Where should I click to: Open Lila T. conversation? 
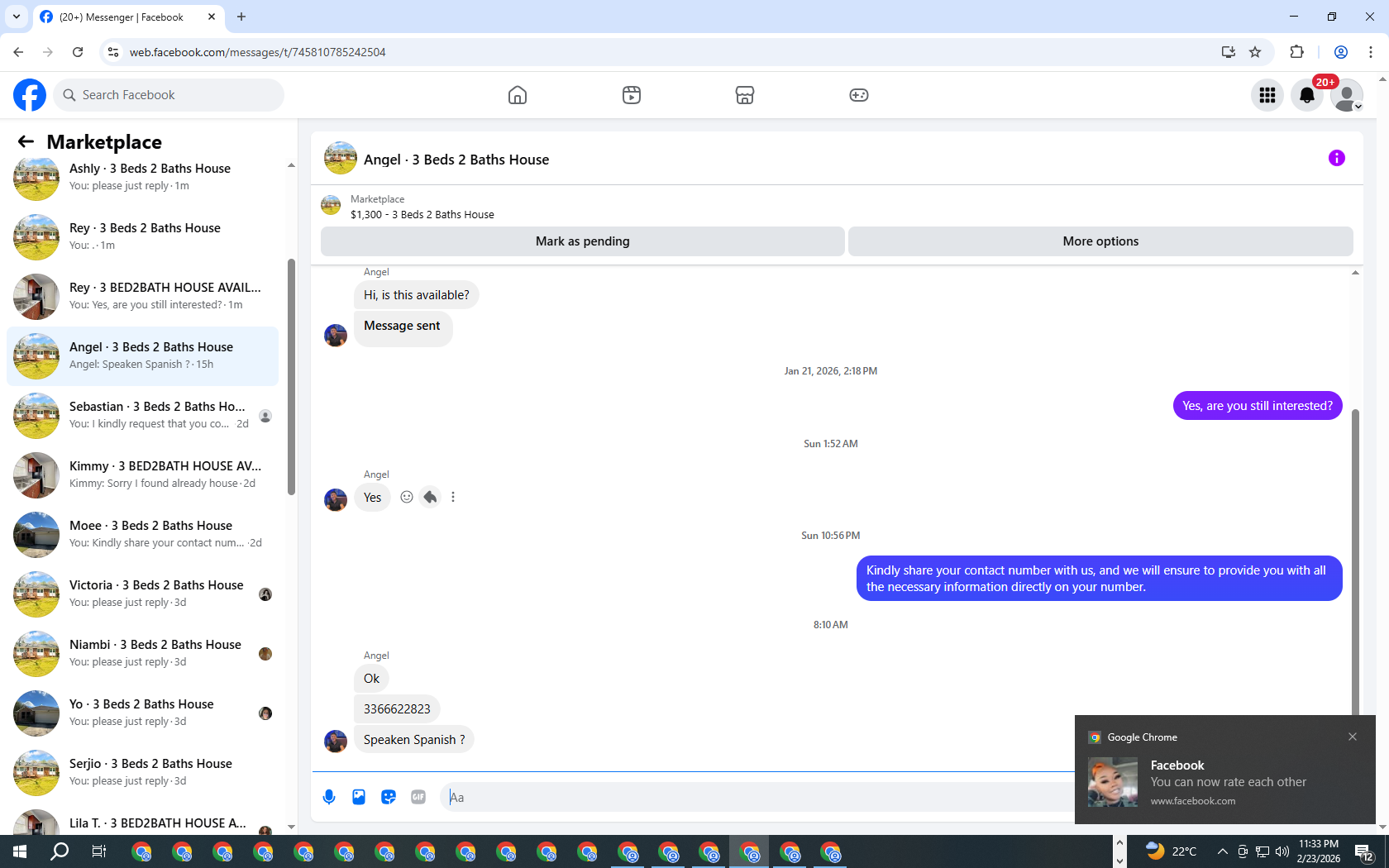pyautogui.click(x=142, y=818)
